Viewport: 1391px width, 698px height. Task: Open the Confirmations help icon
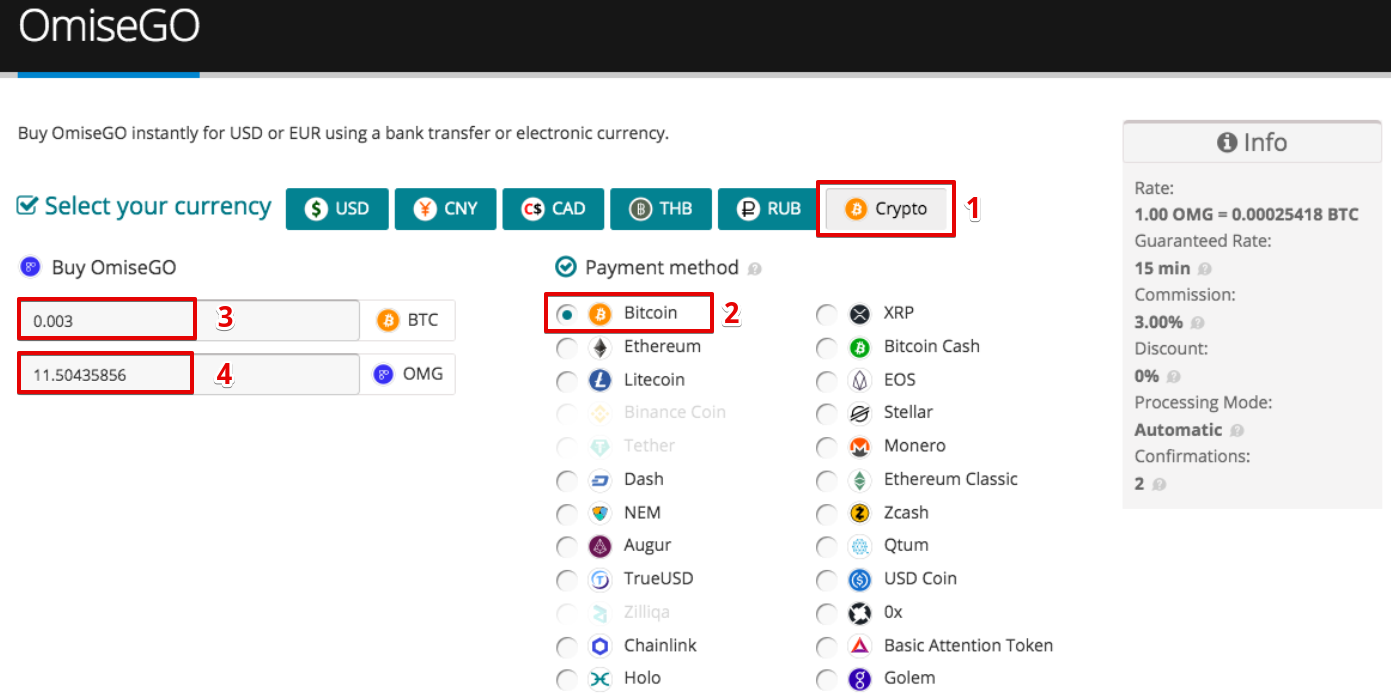(1159, 485)
